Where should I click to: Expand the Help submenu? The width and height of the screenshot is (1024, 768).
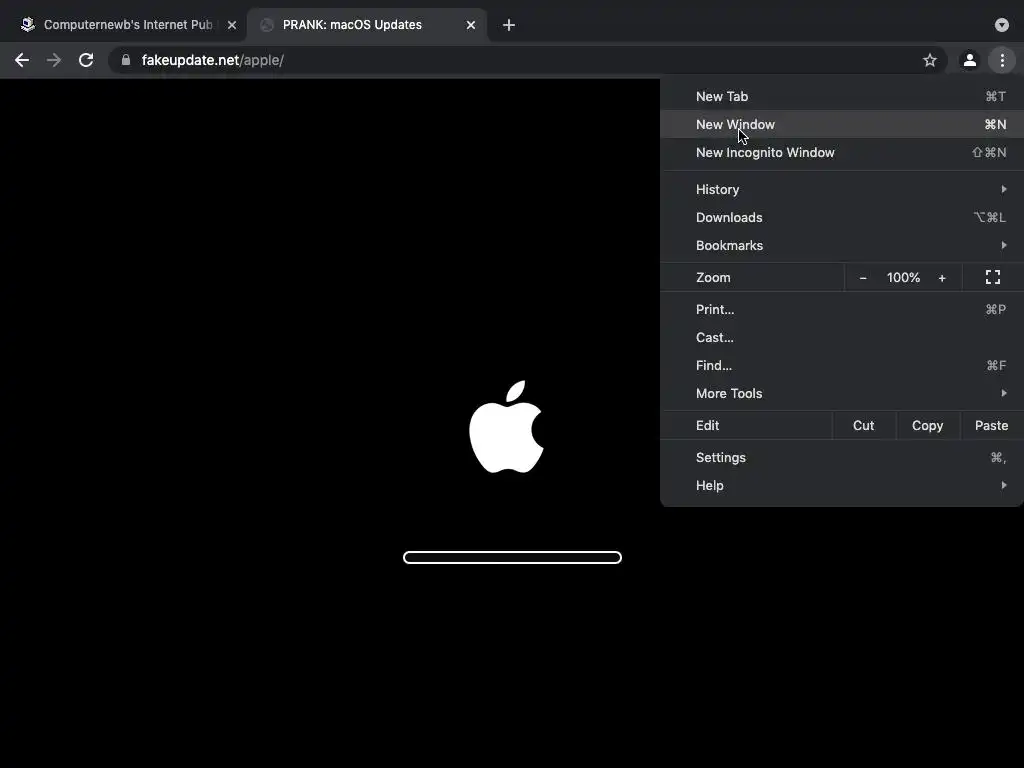[842, 486]
